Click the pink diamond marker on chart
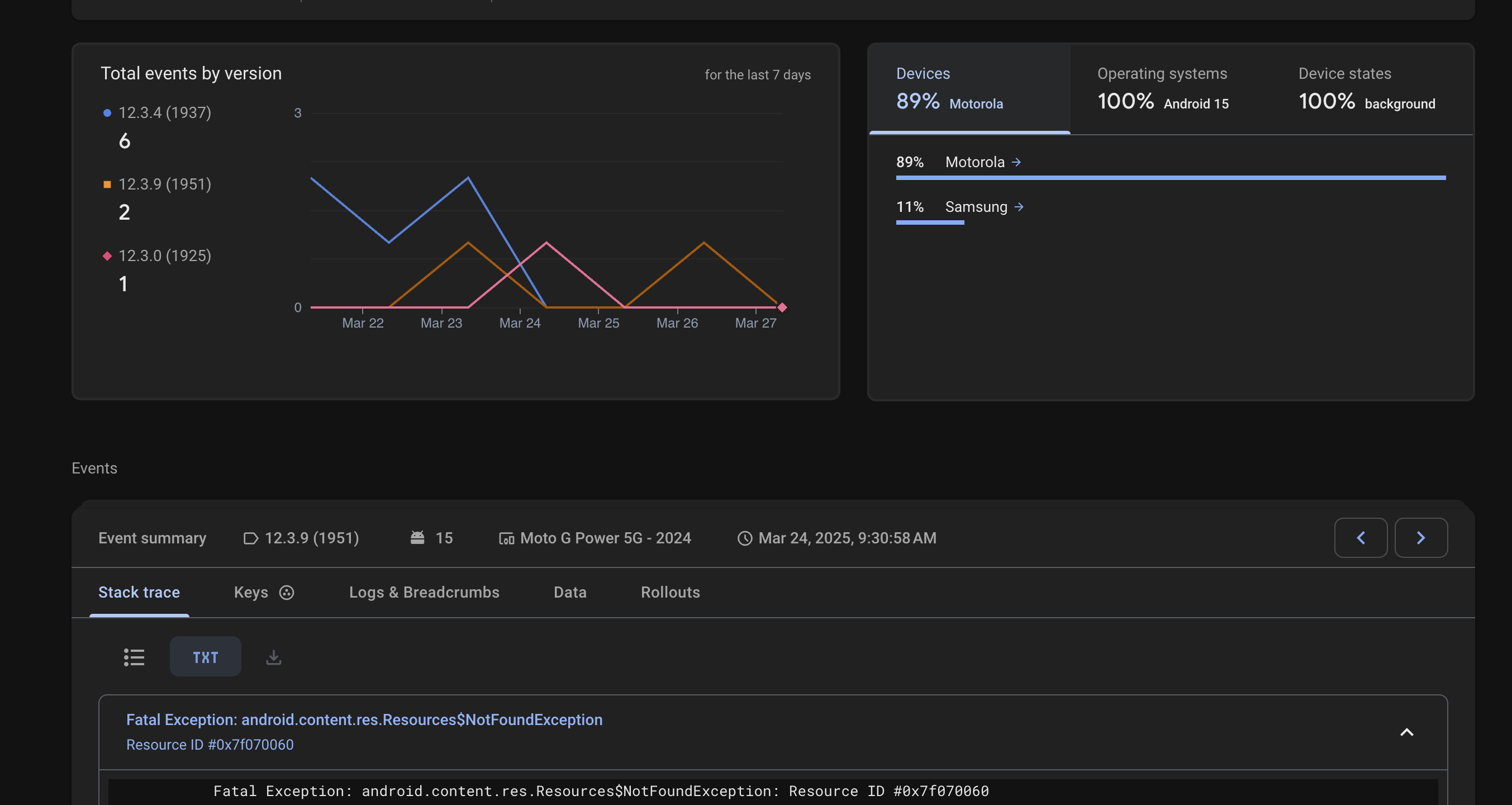This screenshot has width=1512, height=805. tap(782, 307)
